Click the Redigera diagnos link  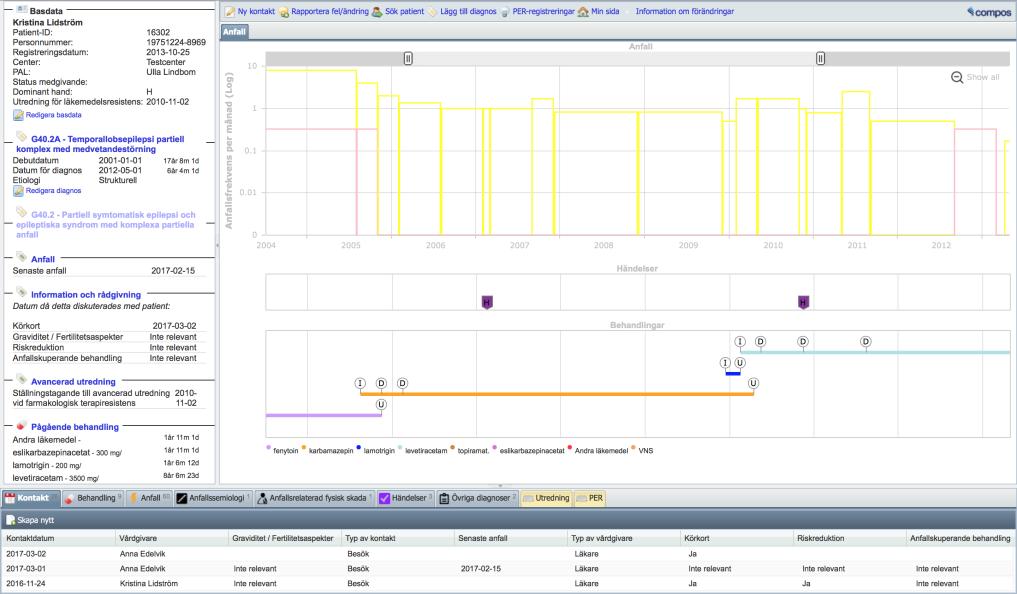pyautogui.click(x=54, y=191)
